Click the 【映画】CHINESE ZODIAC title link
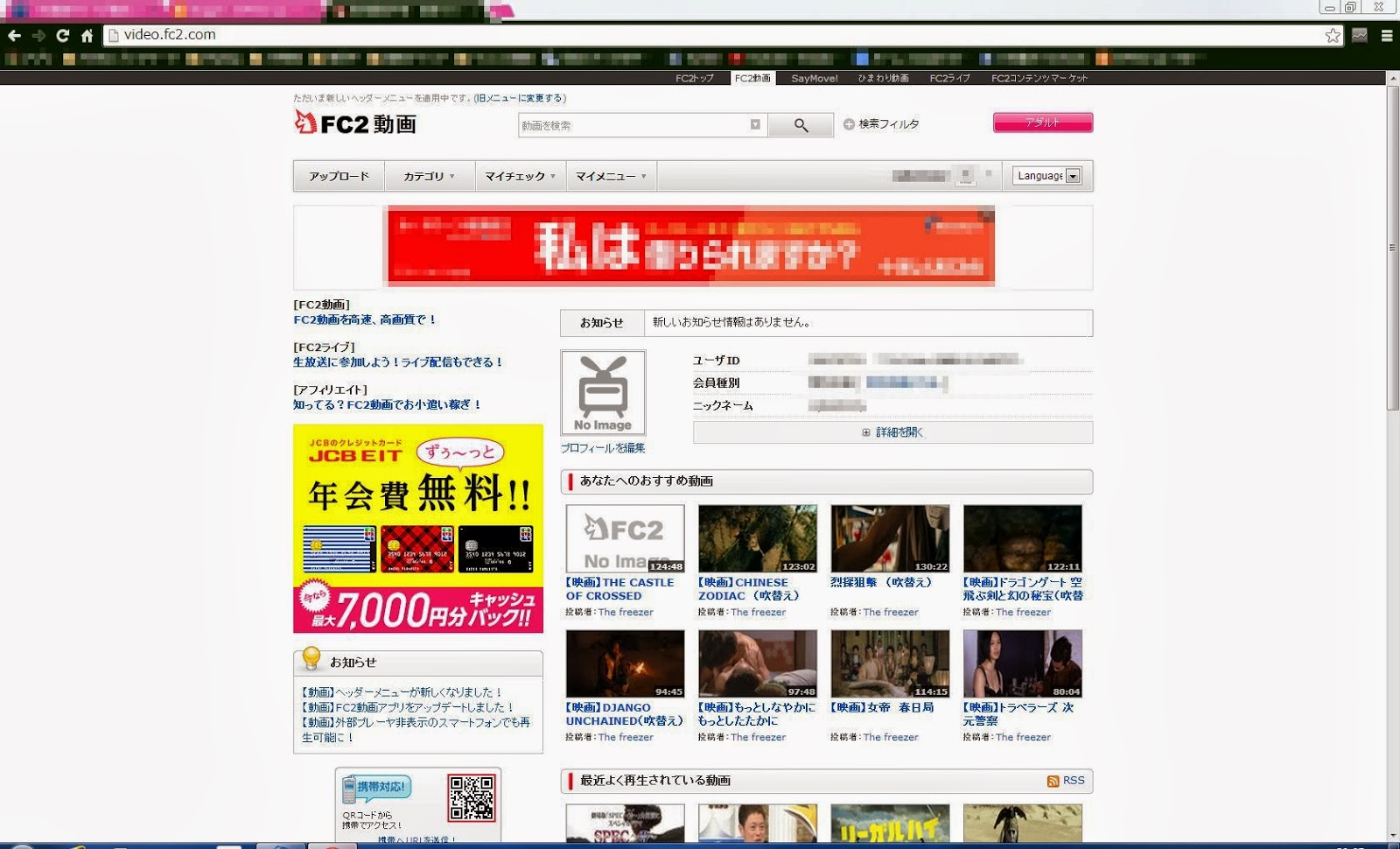The image size is (1400, 849). coord(750,589)
